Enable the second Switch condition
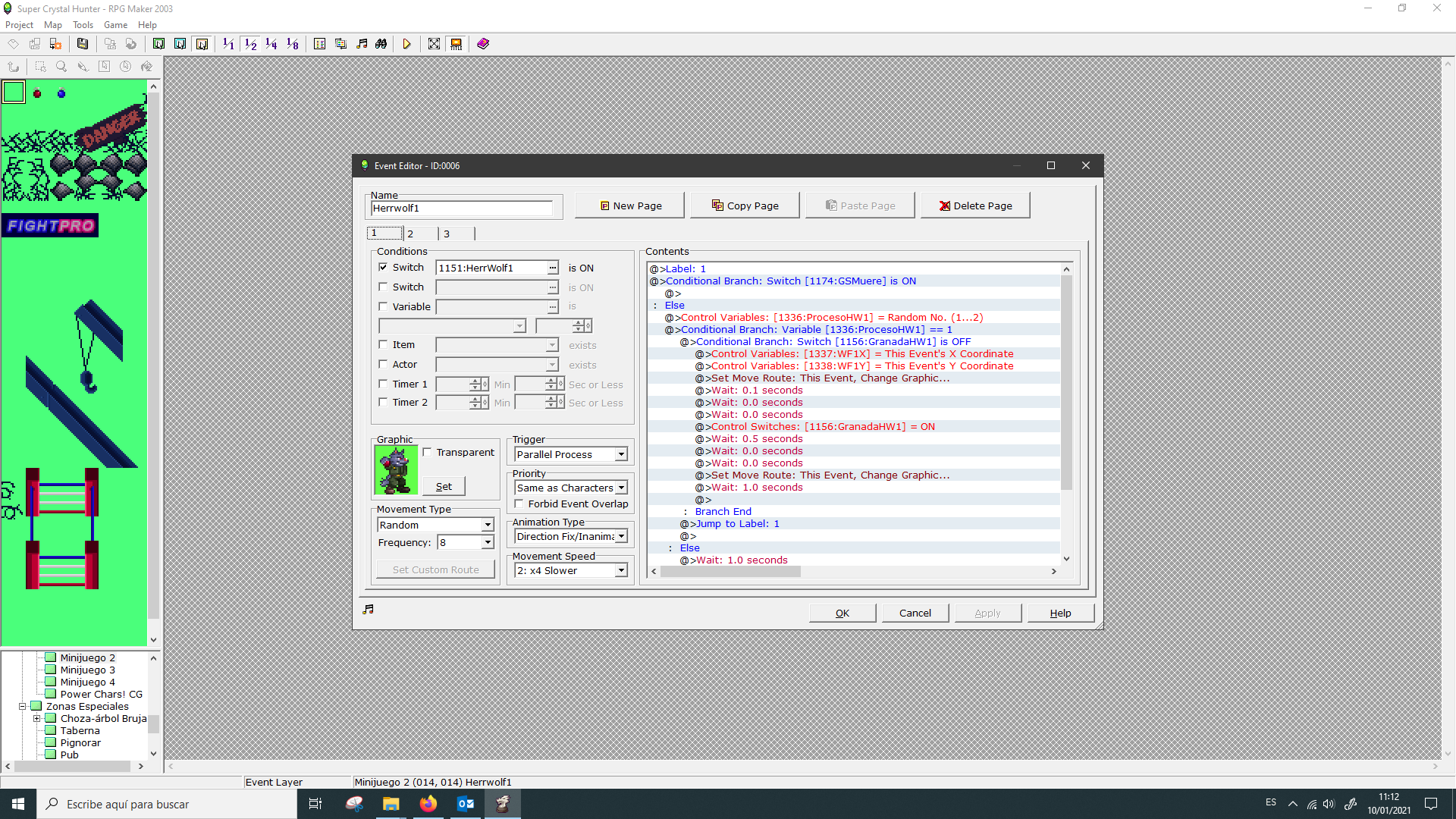1456x819 pixels. point(383,287)
